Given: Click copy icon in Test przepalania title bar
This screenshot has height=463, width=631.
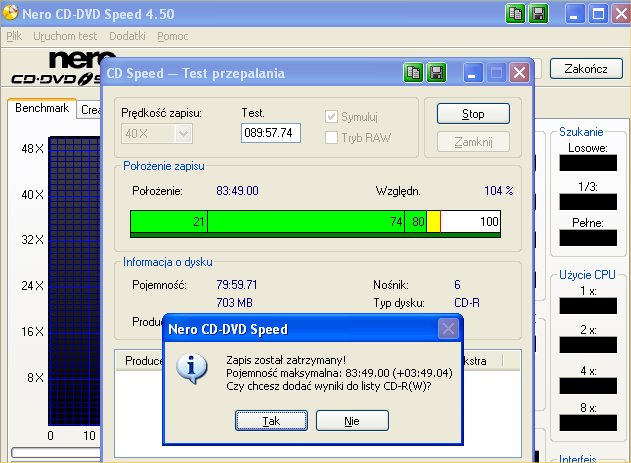Looking at the screenshot, I should coord(413,73).
